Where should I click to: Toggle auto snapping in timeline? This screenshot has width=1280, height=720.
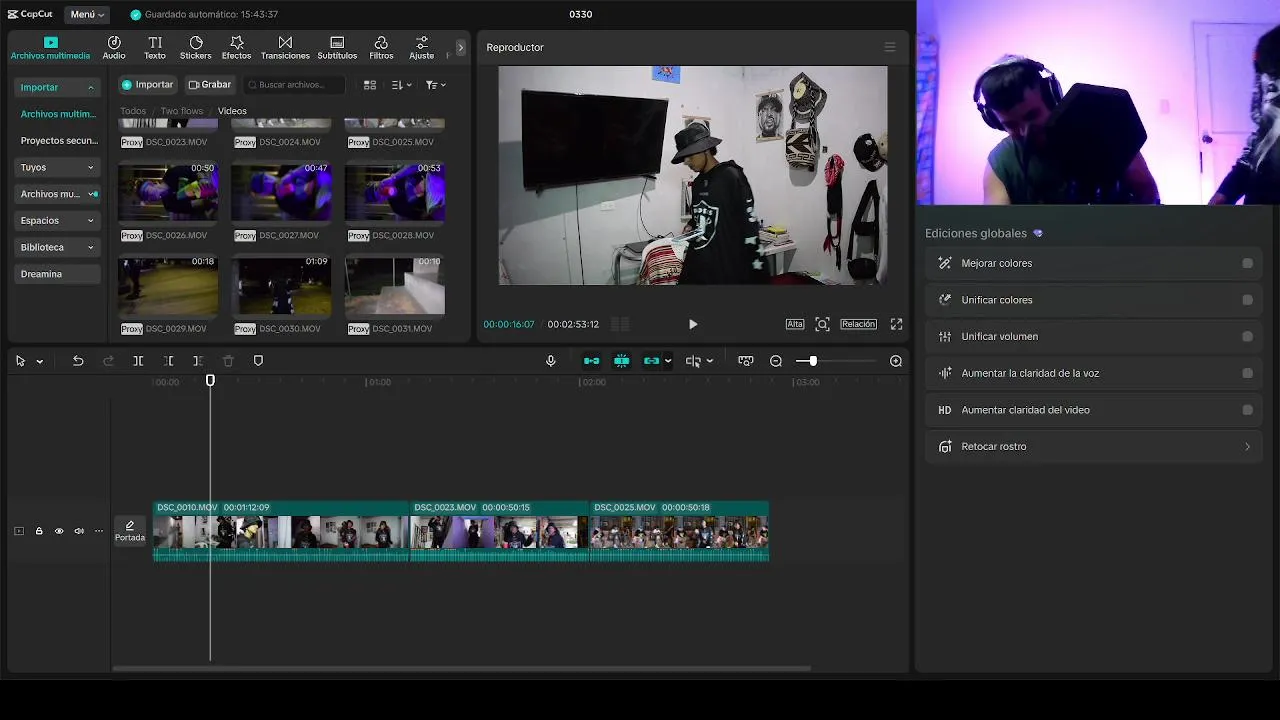pos(622,361)
